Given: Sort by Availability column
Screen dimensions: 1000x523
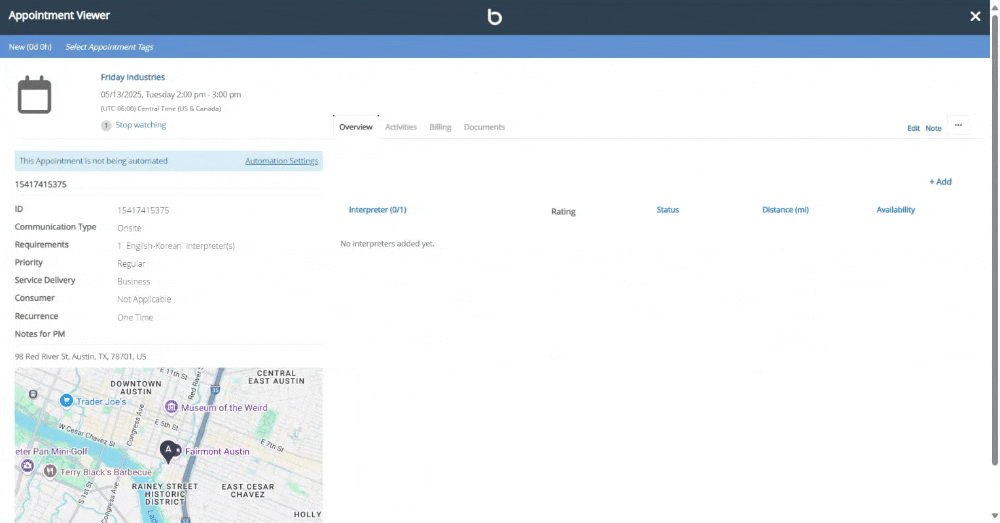Looking at the screenshot, I should click(x=895, y=210).
